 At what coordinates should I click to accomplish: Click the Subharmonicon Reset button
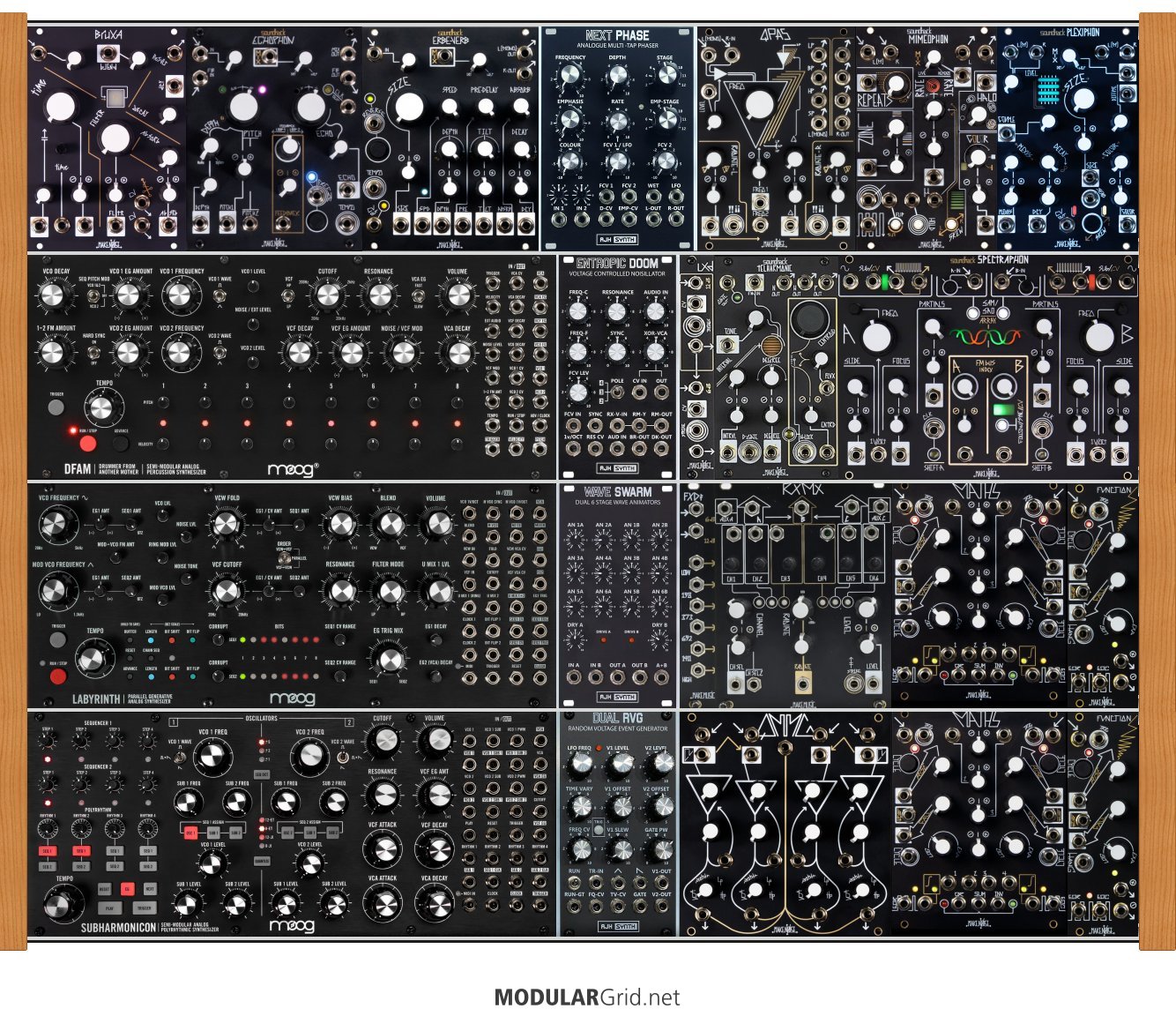105,889
